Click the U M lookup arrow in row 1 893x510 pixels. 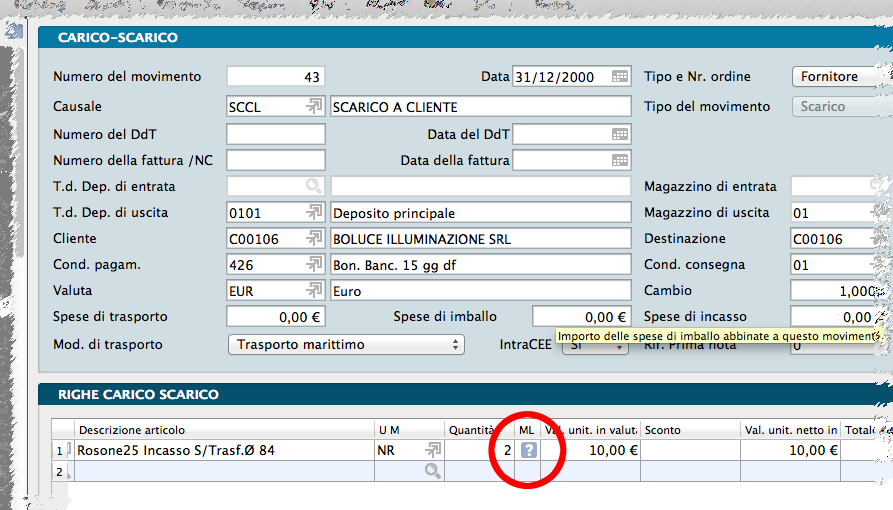click(433, 451)
